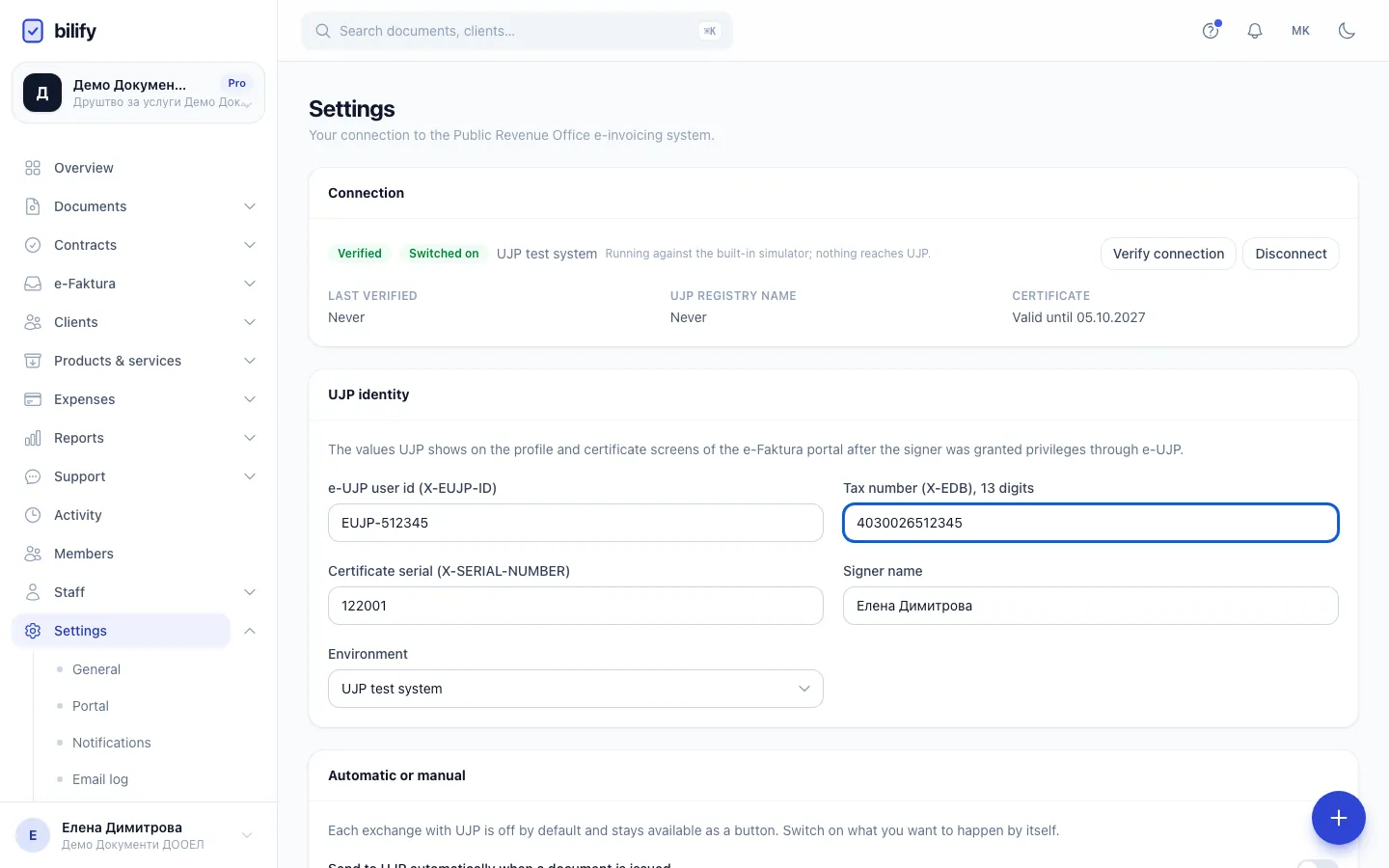Expand the Reports submenu chevron
Viewport: 1389px width, 868px height.
click(250, 438)
